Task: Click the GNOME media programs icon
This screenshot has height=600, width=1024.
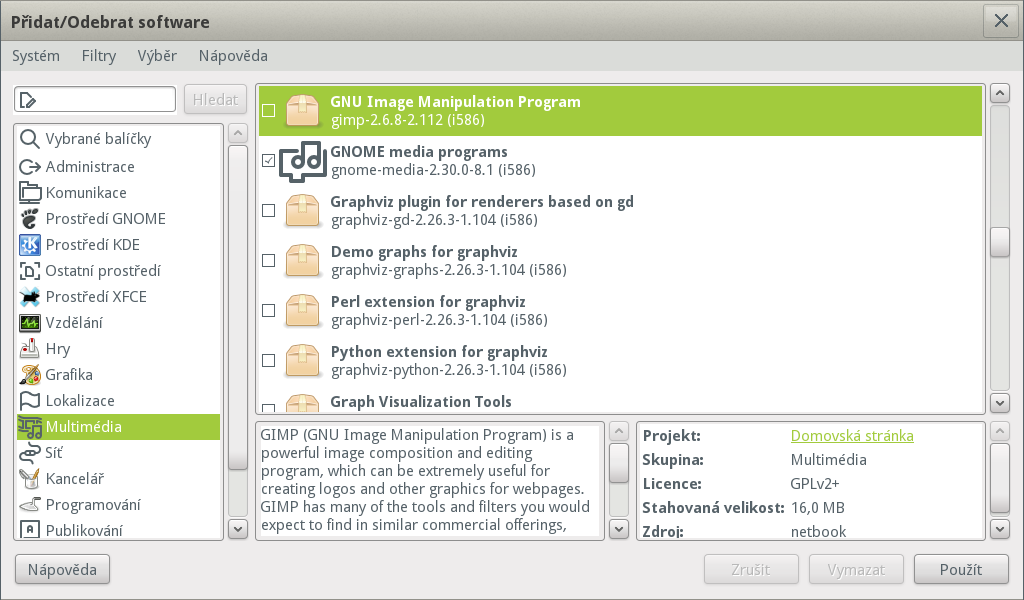Action: tap(302, 161)
